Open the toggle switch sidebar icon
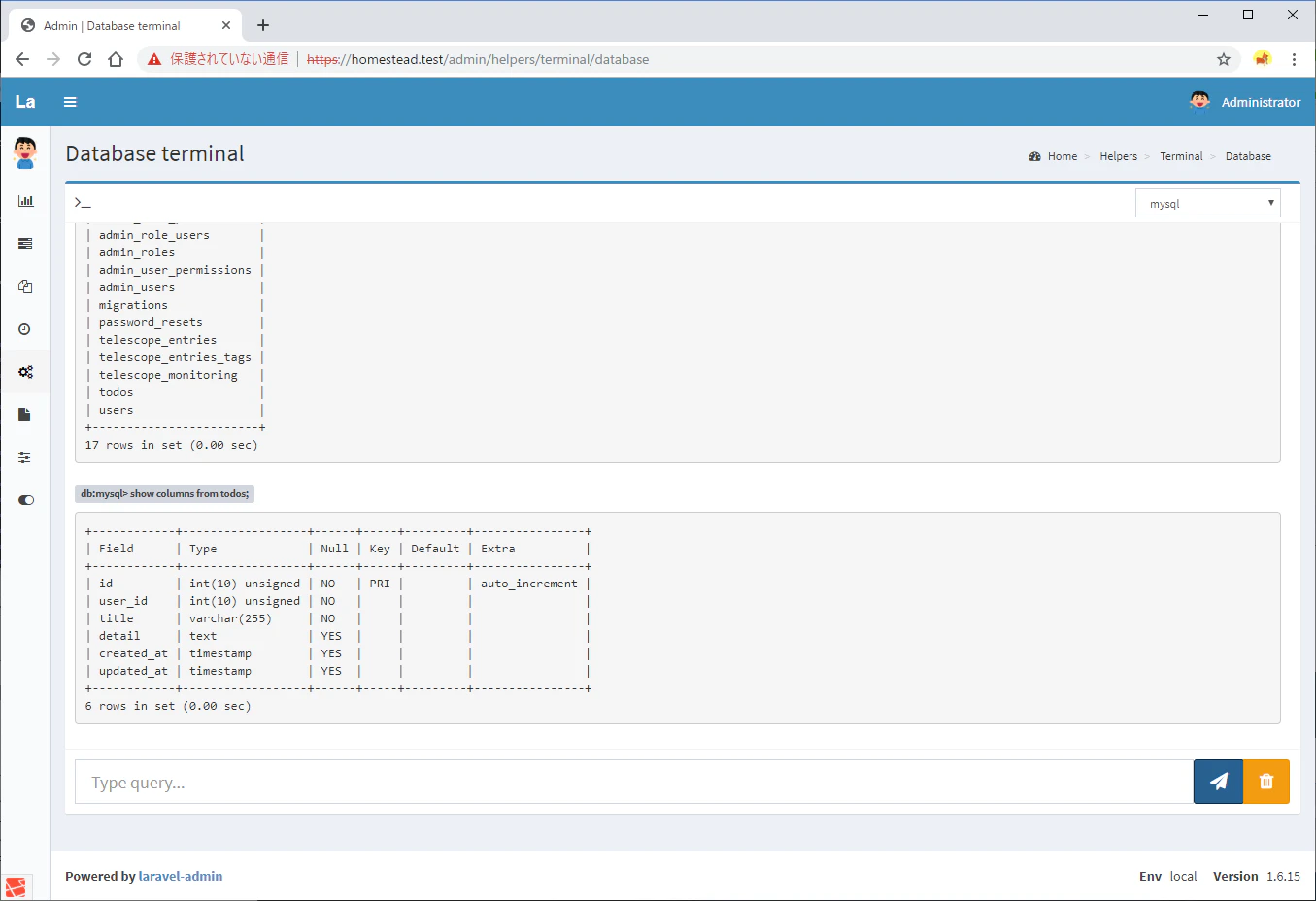Screen dimensions: 1316x901 [x=25, y=500]
